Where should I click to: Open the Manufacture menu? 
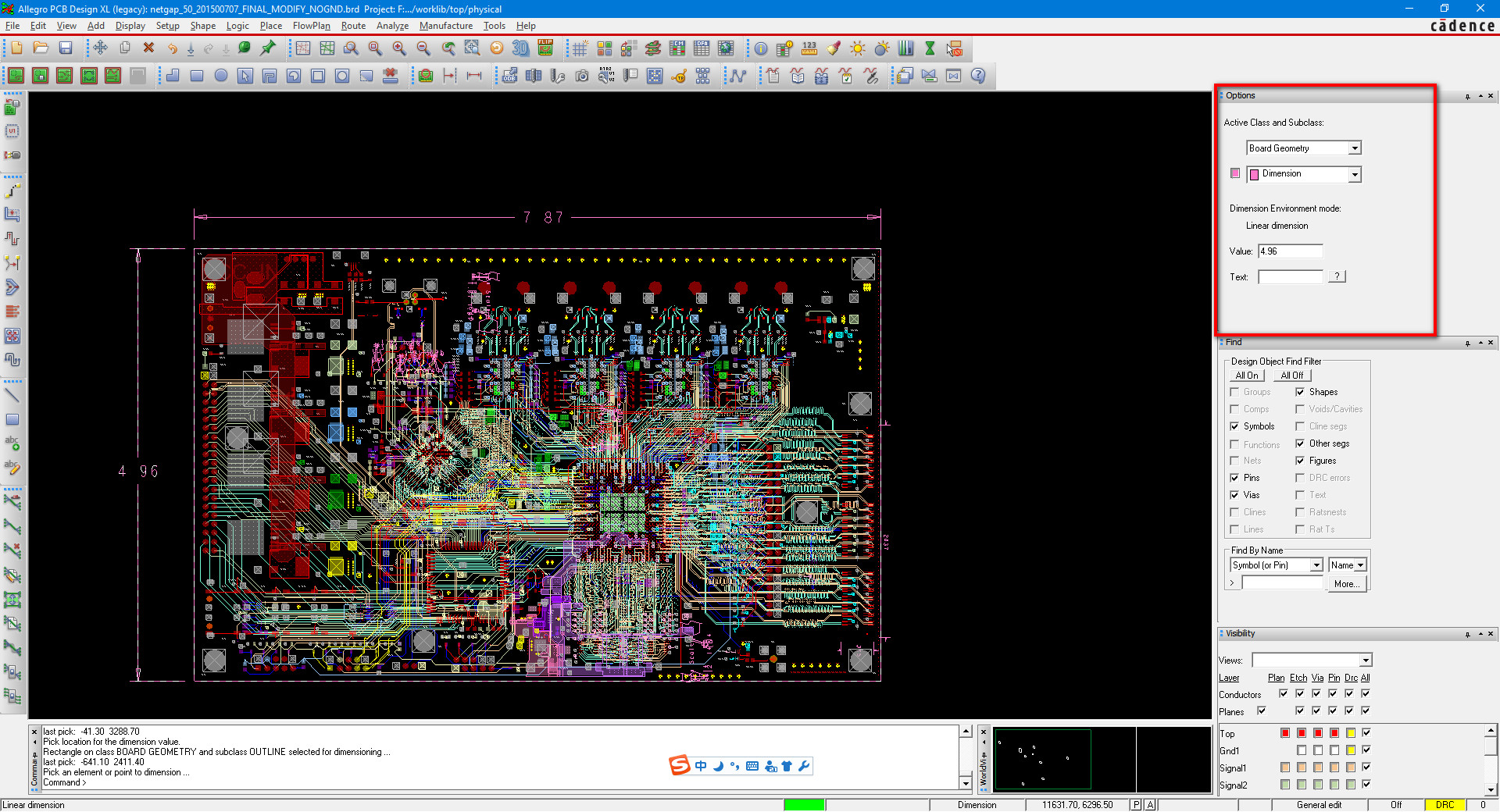[446, 26]
